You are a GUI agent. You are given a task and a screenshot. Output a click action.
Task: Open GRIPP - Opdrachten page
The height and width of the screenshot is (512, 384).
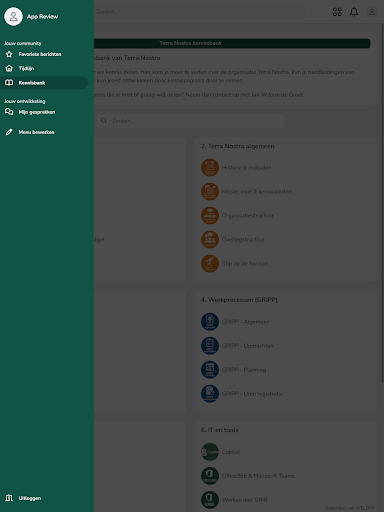[247, 346]
